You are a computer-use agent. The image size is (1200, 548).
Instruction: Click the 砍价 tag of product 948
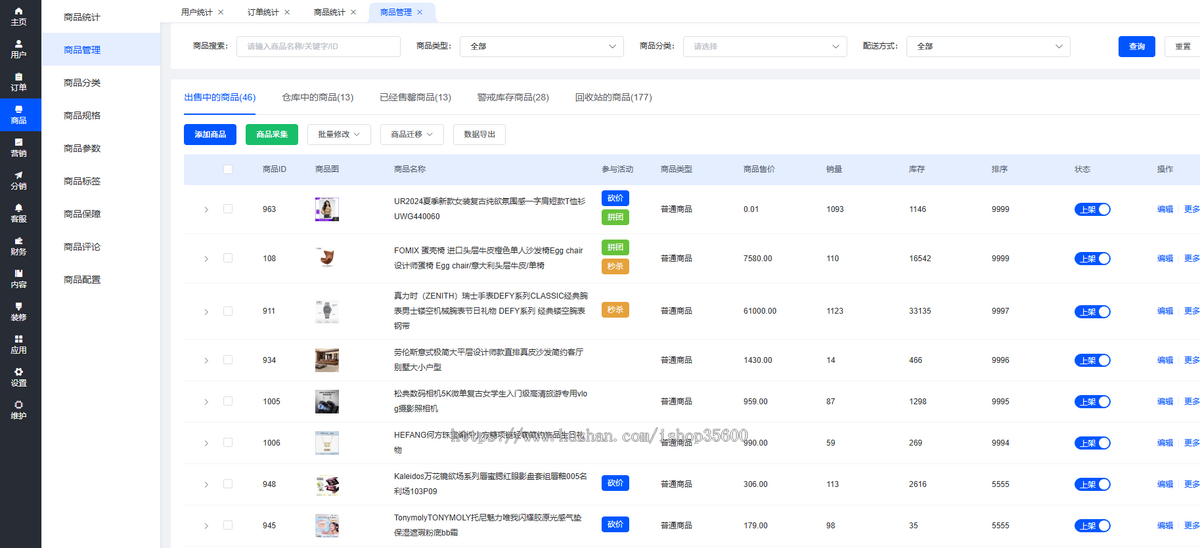pyautogui.click(x=615, y=483)
